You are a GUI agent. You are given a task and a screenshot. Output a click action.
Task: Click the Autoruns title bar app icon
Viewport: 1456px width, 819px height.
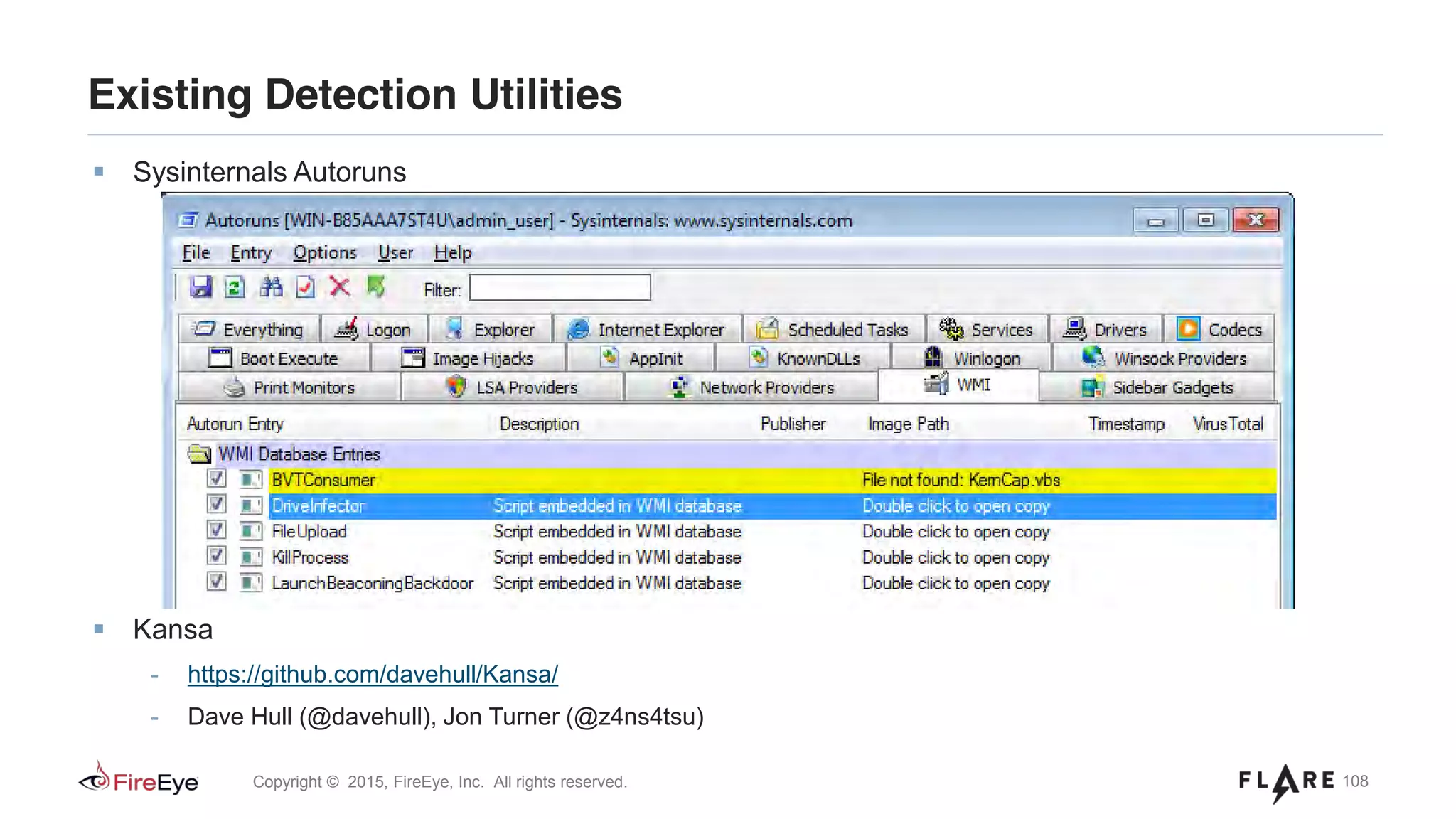[x=188, y=220]
